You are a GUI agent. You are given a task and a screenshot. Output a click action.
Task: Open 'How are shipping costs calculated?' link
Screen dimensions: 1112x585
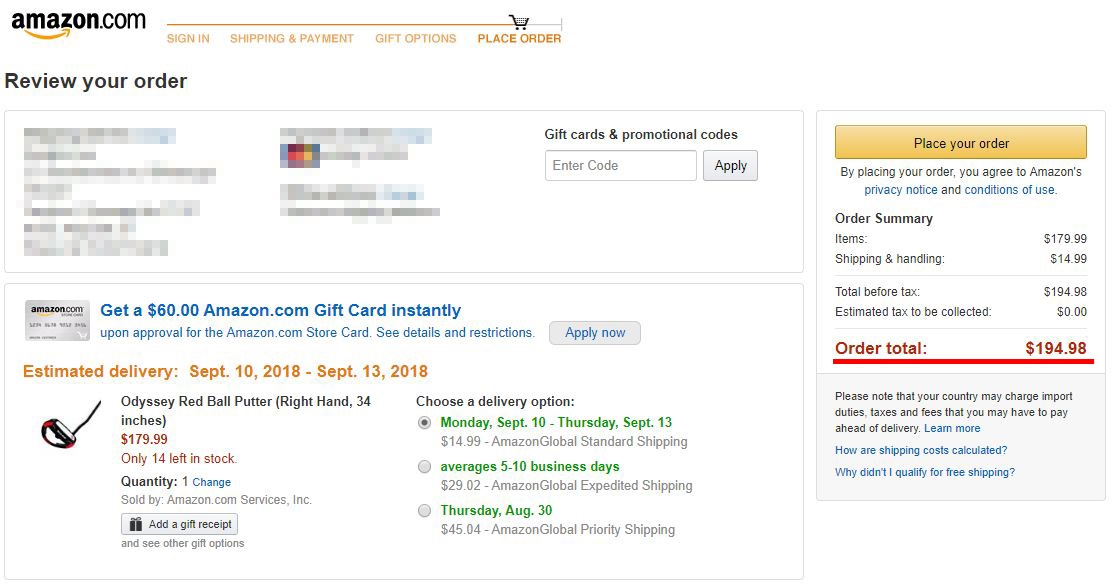pos(921,450)
